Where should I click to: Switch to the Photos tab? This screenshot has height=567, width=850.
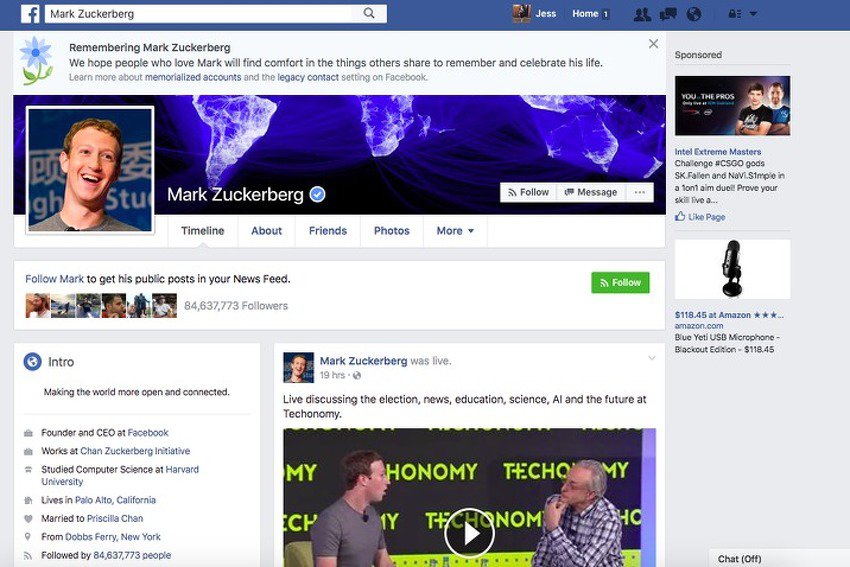coord(391,231)
